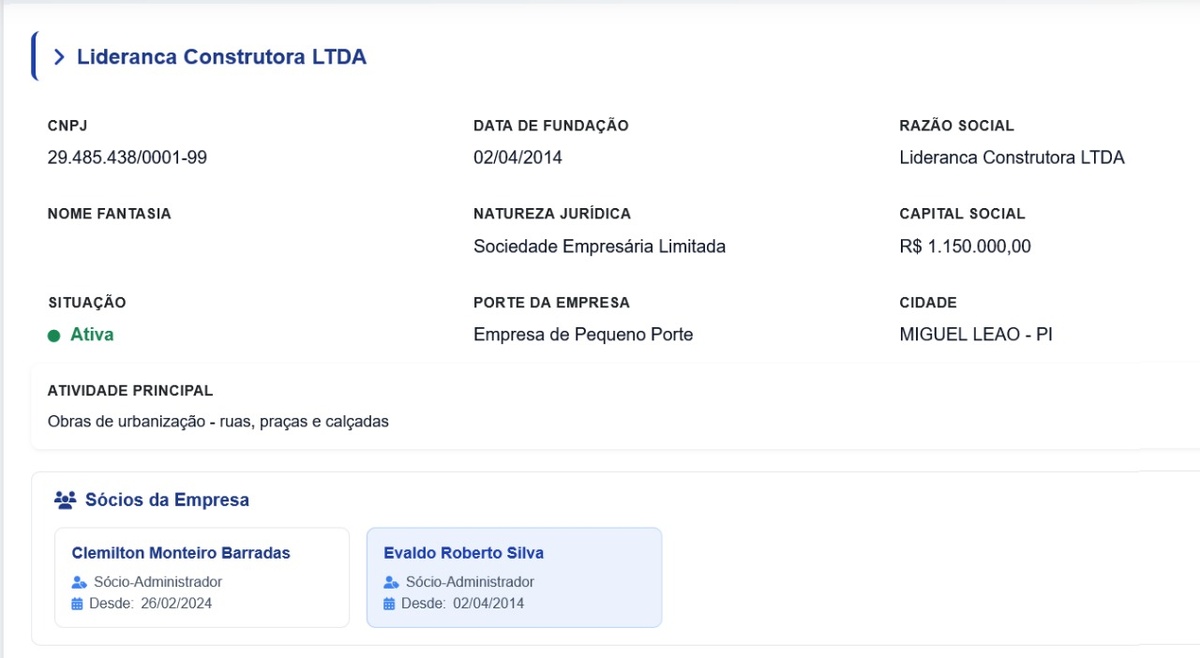Click the Evaldo Roberto Silva name link

click(x=465, y=552)
